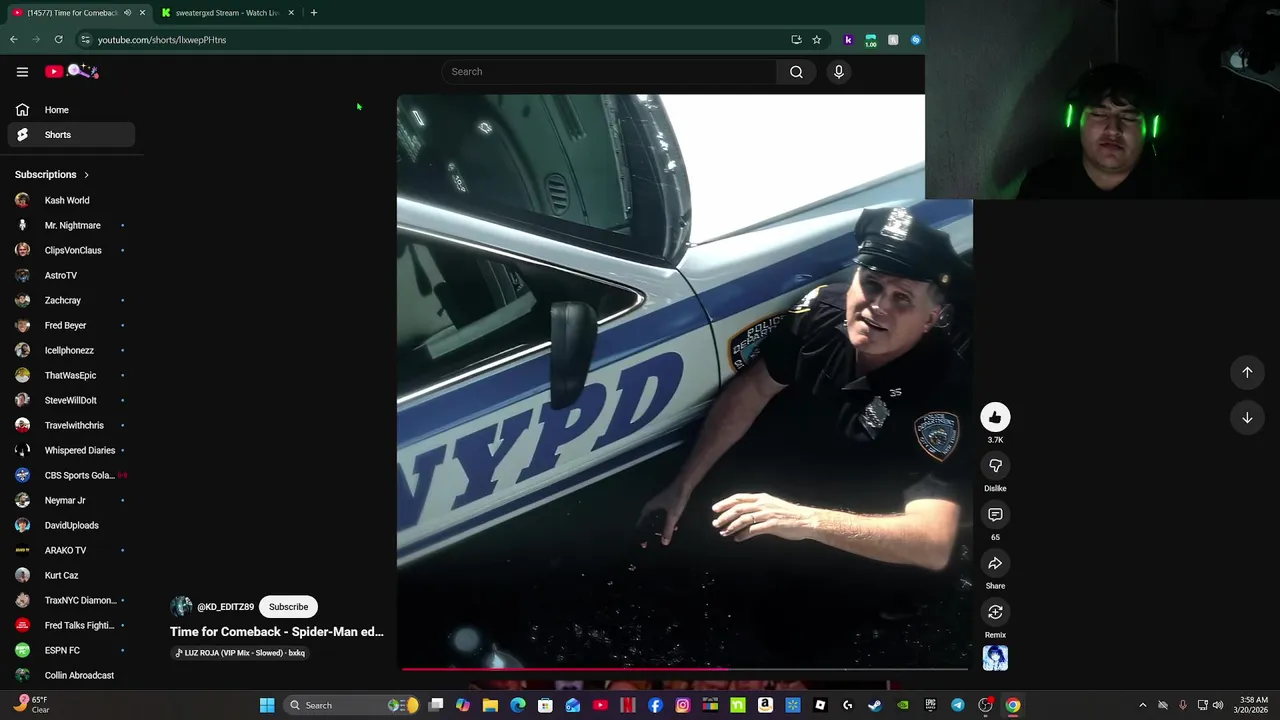
Task: Click the LUZ ROJA sound link
Action: click(240, 653)
